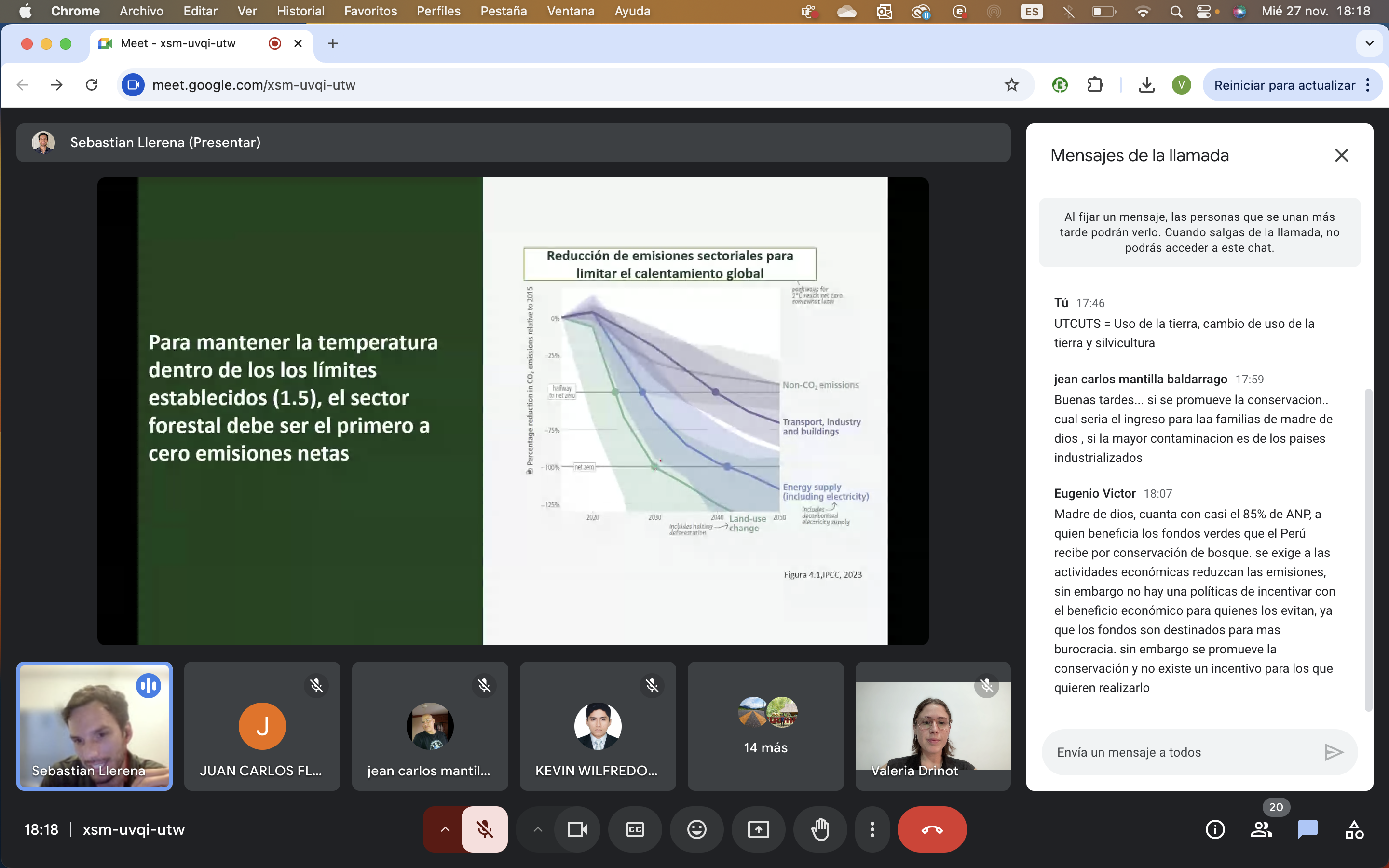The width and height of the screenshot is (1389, 868).
Task: Click the present screen icon
Action: [758, 829]
